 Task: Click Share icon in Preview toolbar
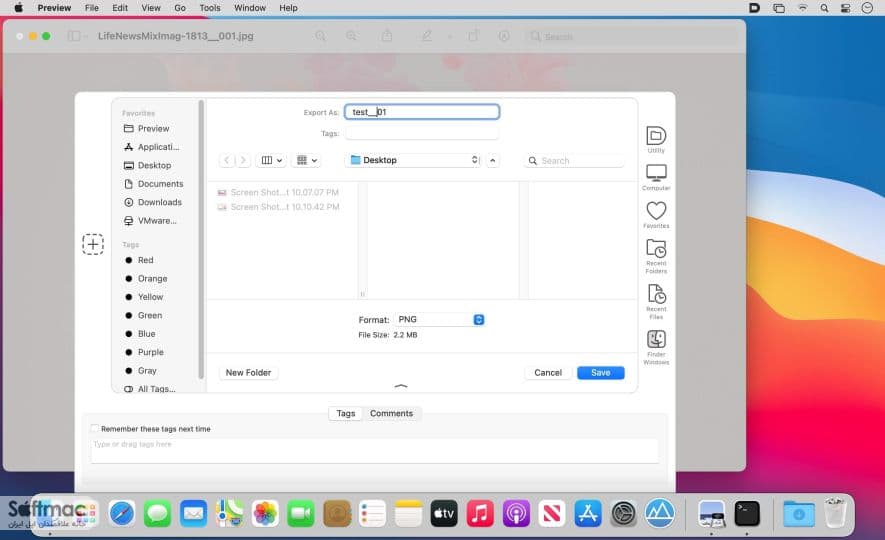pyautogui.click(x=387, y=36)
